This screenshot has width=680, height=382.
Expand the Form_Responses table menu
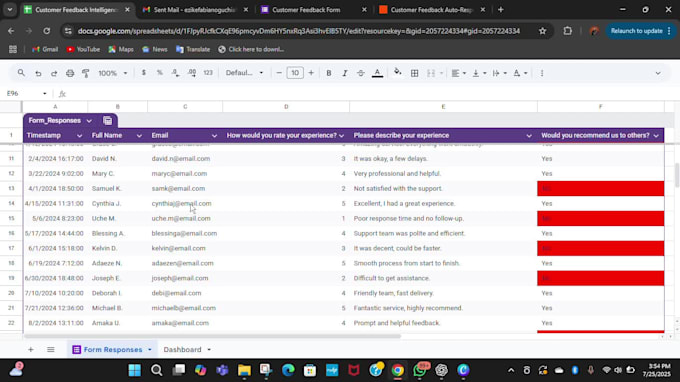[89, 121]
